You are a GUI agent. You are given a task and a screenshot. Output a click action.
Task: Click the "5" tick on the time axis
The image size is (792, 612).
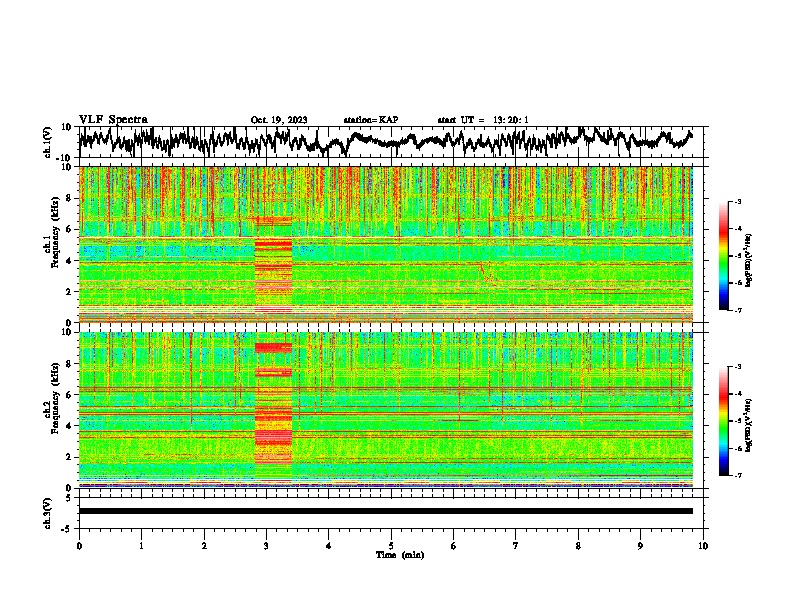pyautogui.click(x=391, y=546)
